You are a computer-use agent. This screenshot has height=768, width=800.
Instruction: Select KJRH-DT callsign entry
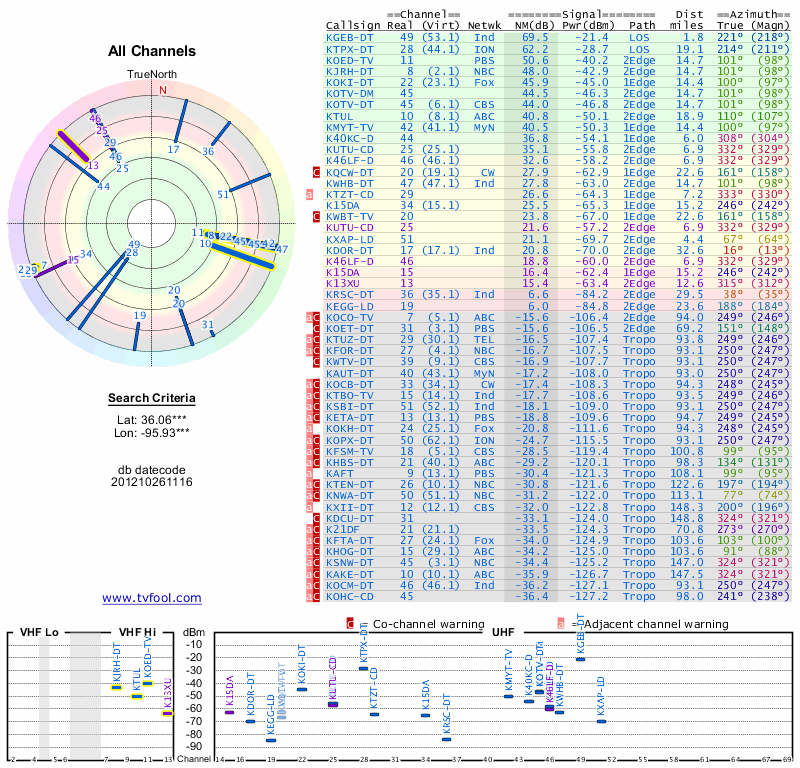point(349,71)
